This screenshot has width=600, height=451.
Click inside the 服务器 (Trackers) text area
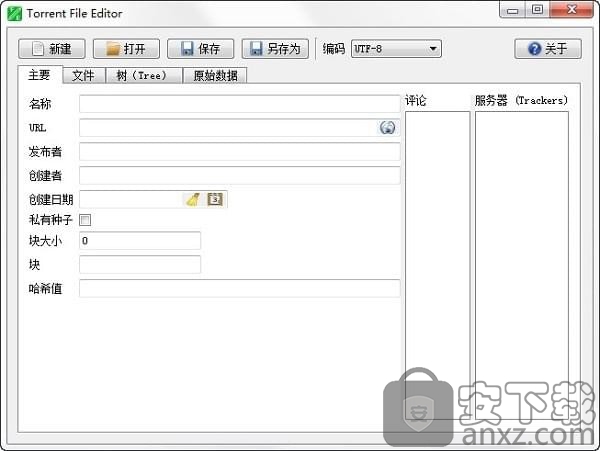[x=522, y=265]
